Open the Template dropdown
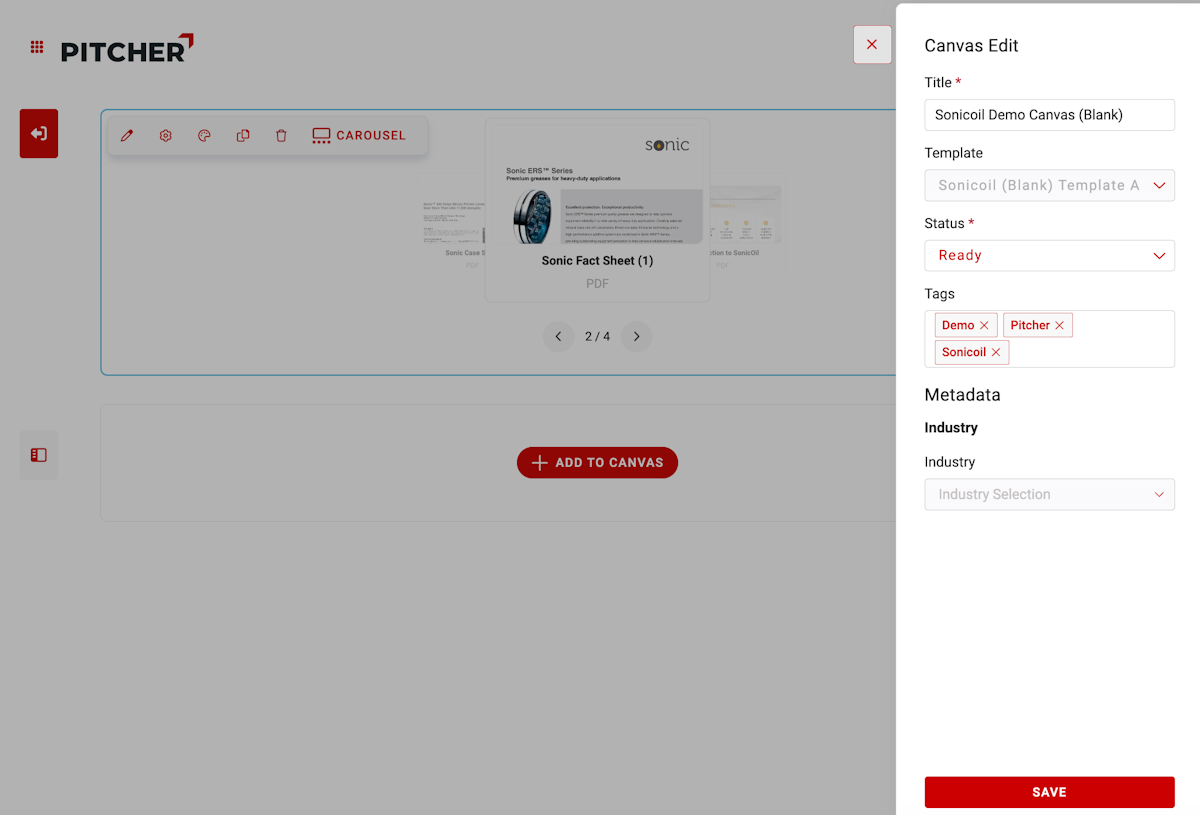Image resolution: width=1200 pixels, height=815 pixels. 1049,185
